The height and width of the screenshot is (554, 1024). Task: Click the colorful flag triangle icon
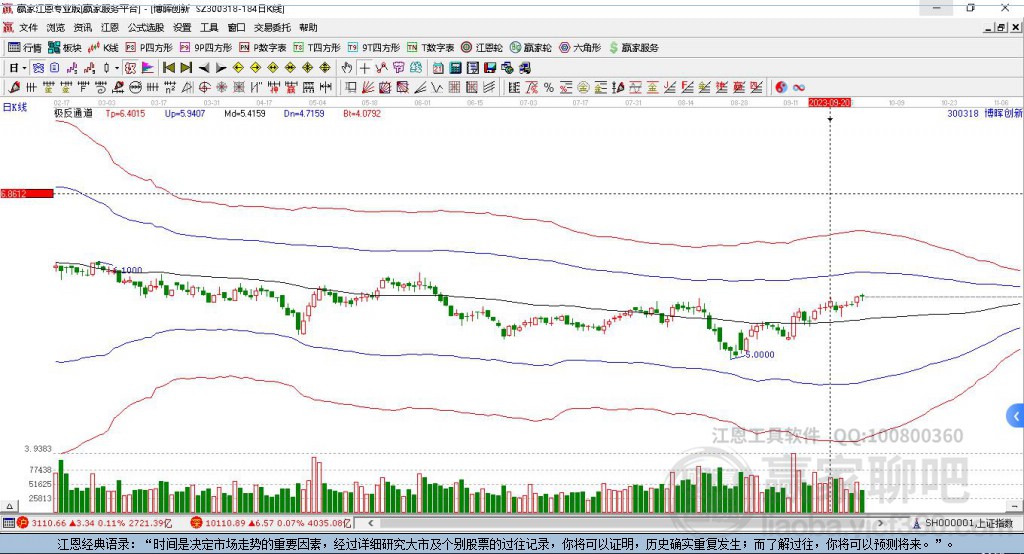tap(148, 68)
